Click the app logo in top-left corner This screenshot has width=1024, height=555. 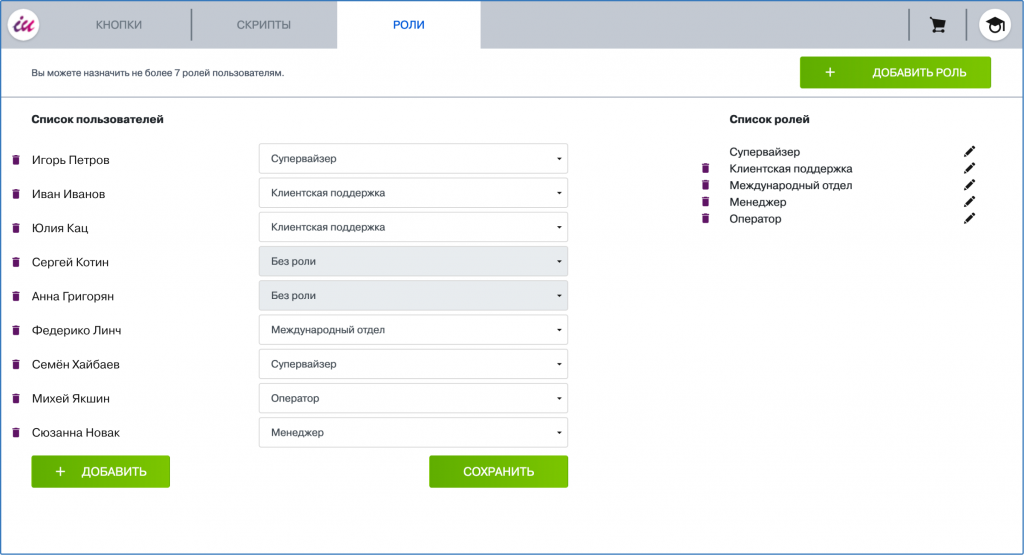[x=23, y=24]
